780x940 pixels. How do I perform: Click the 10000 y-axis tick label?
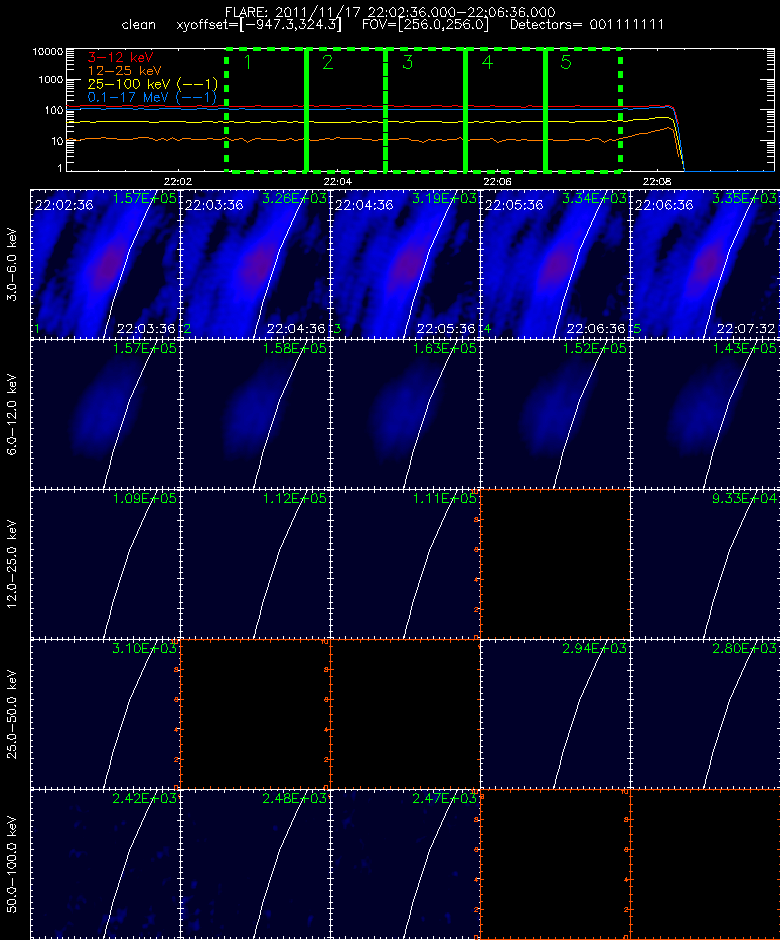coord(48,52)
